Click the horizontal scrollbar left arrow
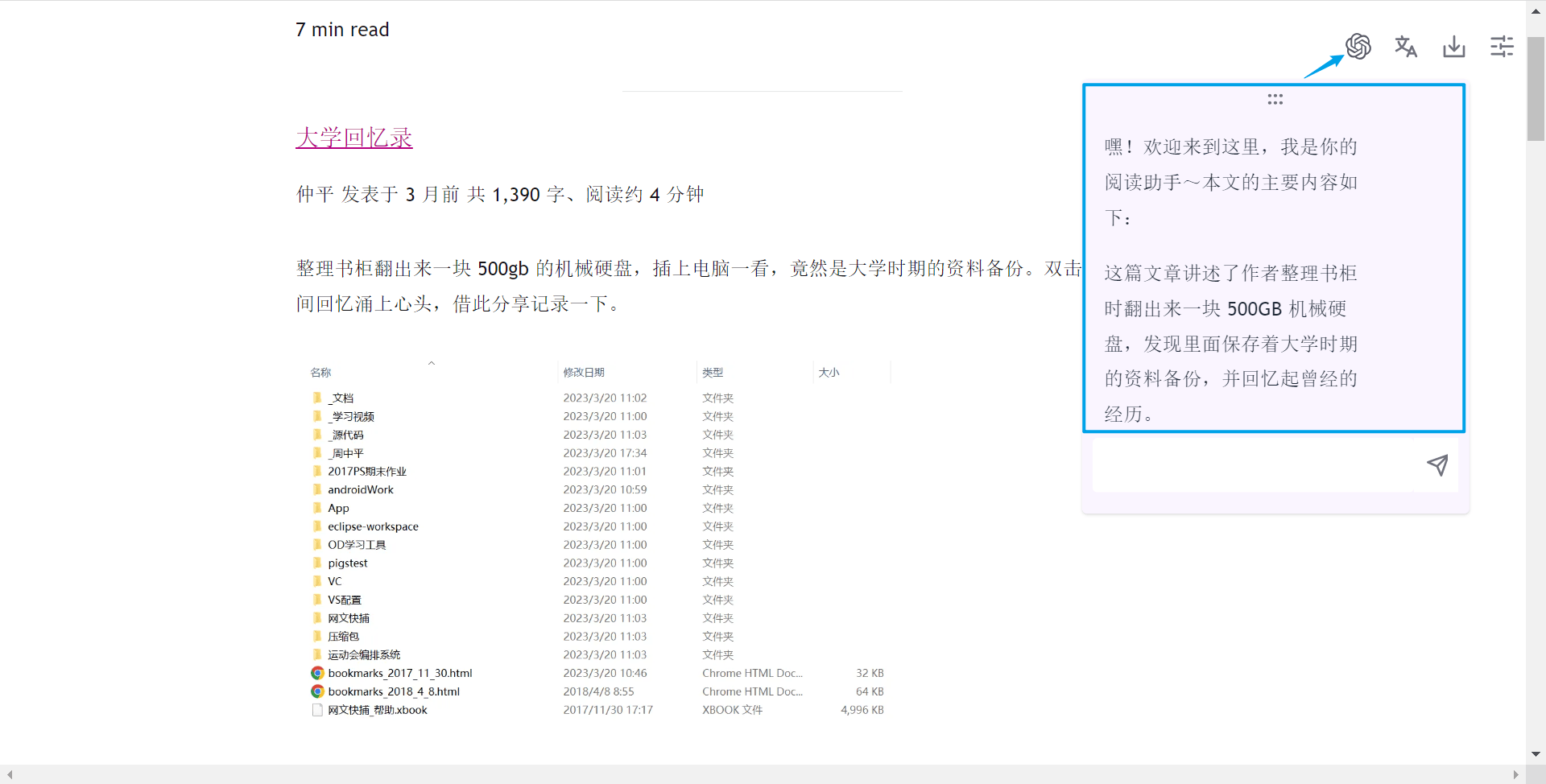This screenshot has width=1546, height=784. pyautogui.click(x=10, y=774)
